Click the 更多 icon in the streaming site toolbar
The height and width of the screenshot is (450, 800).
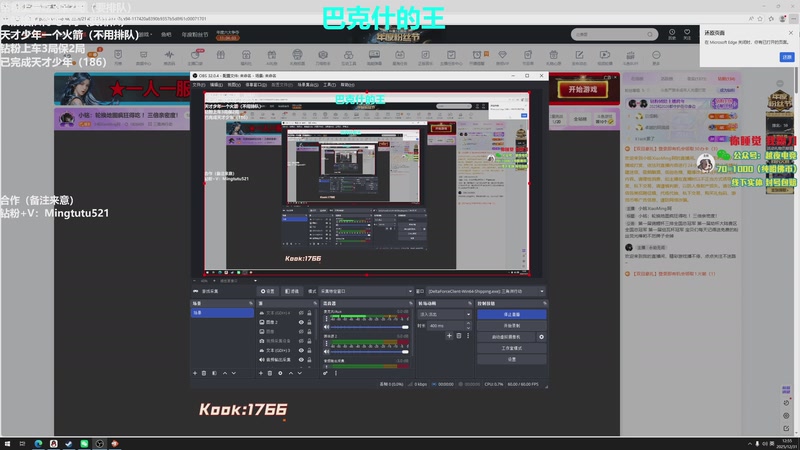pyautogui.click(x=656, y=57)
